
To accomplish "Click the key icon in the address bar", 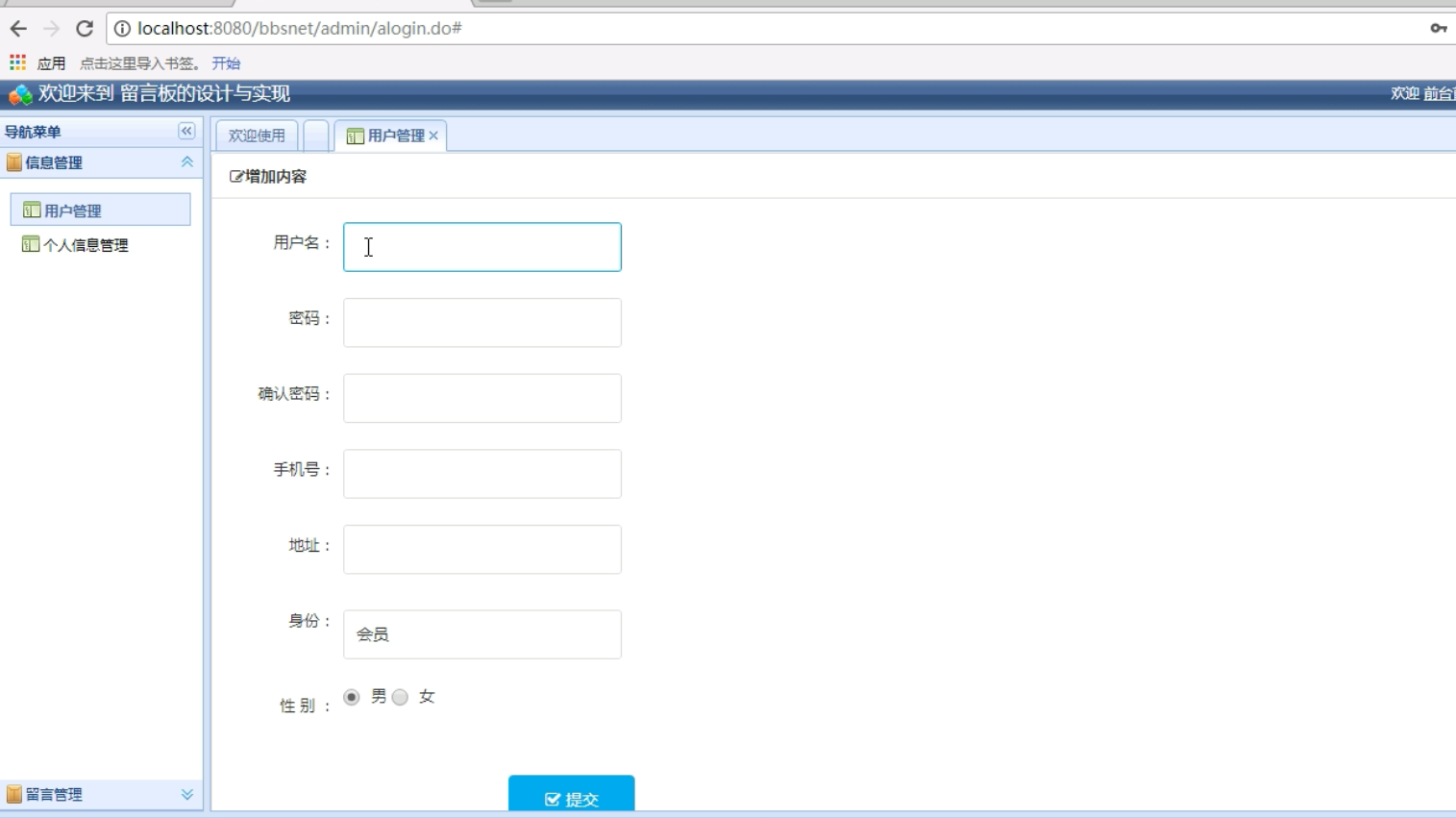I will 1439,30.
